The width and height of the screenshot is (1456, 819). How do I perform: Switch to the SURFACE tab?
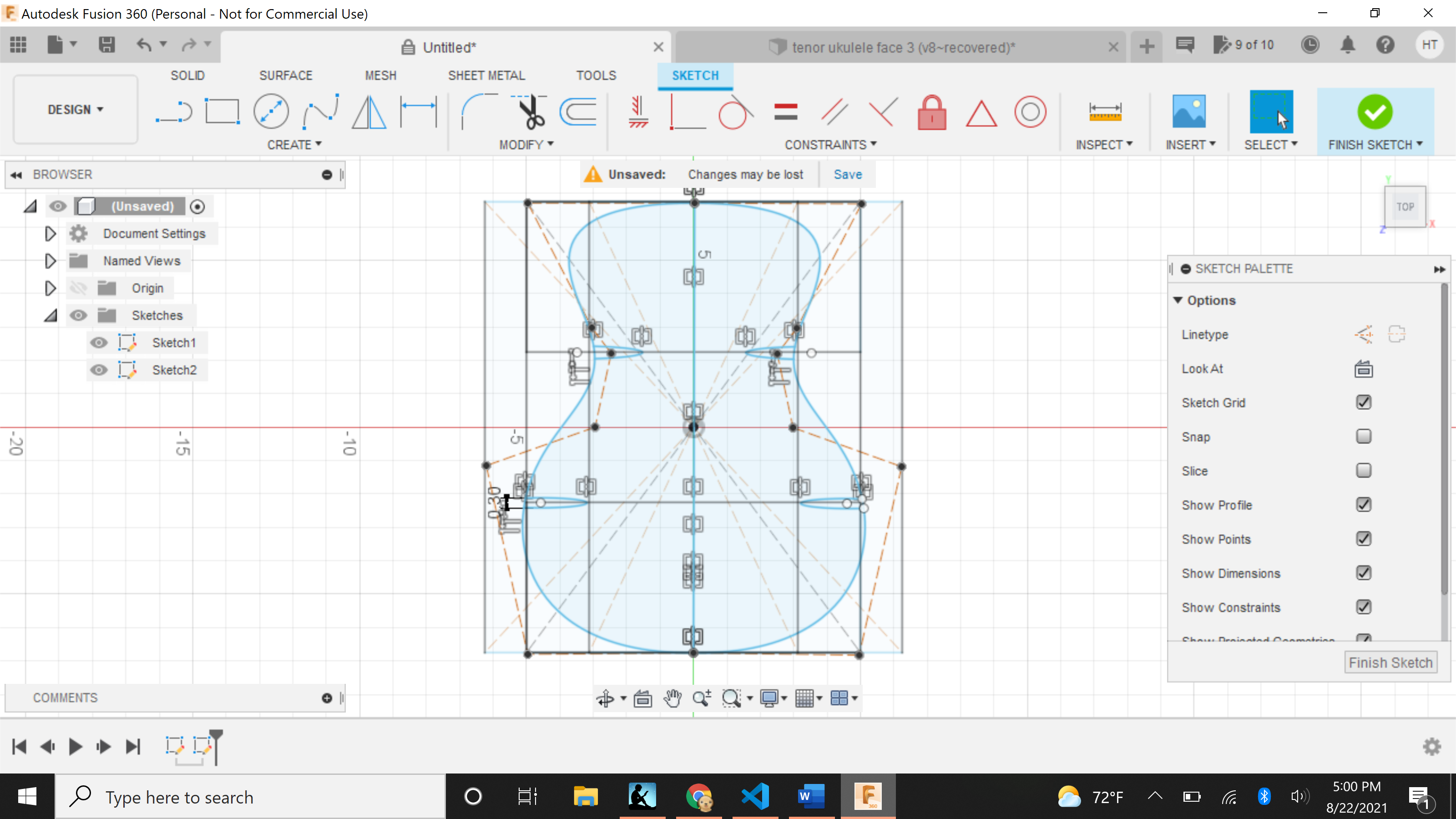tap(284, 75)
